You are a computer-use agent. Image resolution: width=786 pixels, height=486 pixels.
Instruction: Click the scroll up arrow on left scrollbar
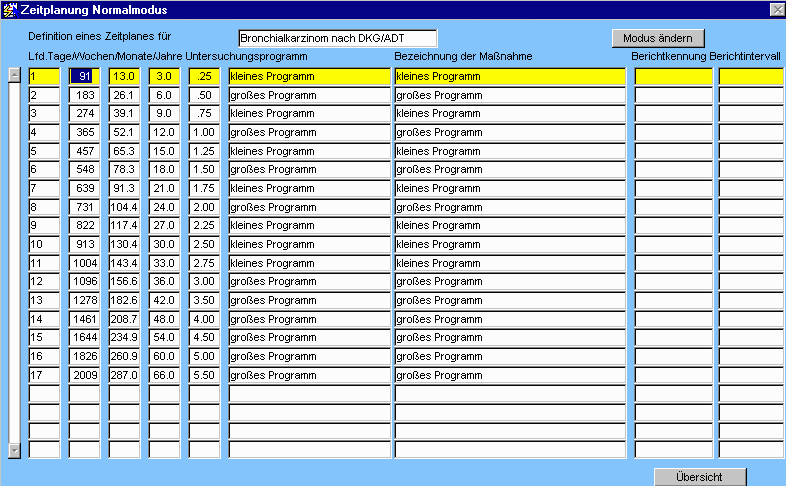pos(14,74)
